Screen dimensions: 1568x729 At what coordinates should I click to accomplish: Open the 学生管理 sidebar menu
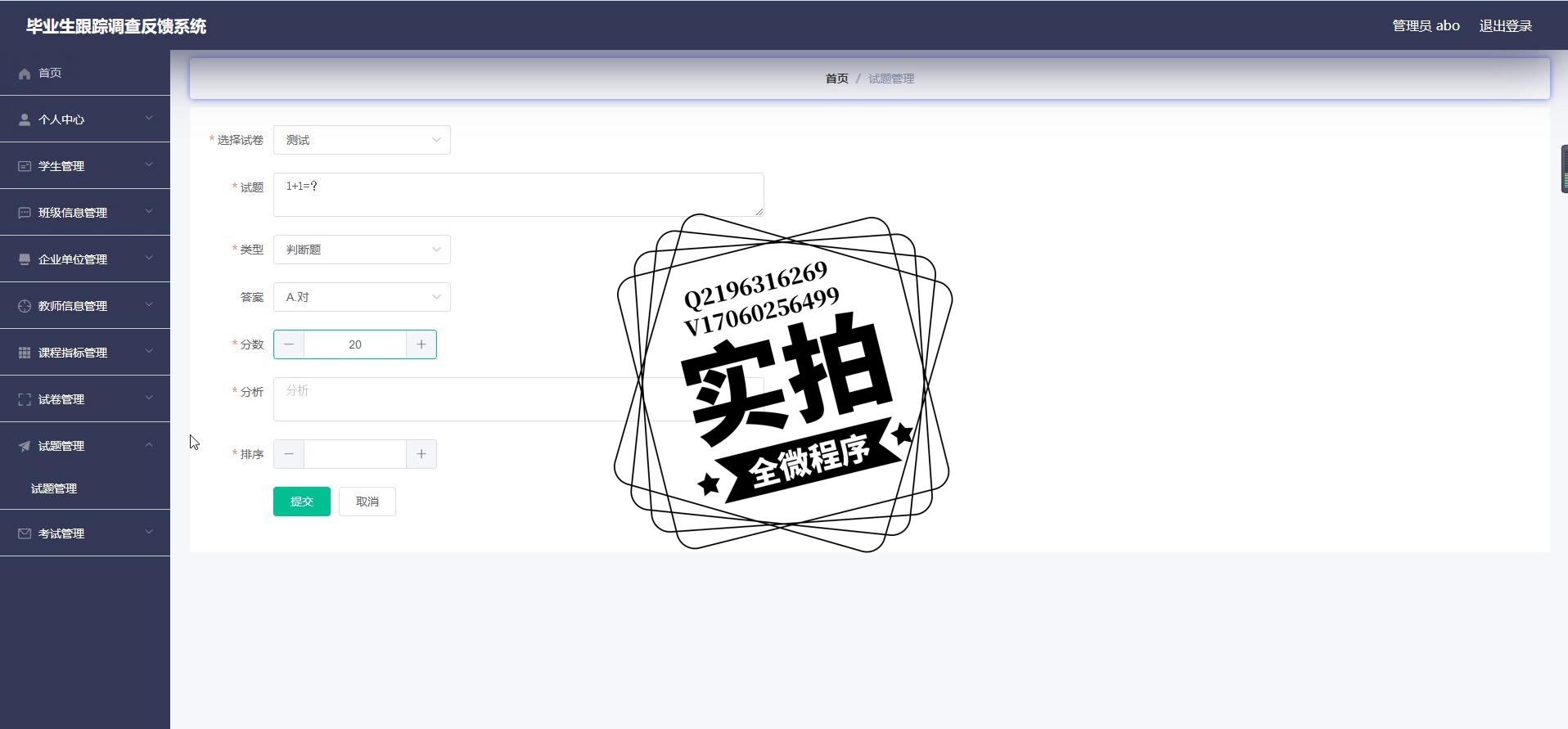pyautogui.click(x=85, y=166)
